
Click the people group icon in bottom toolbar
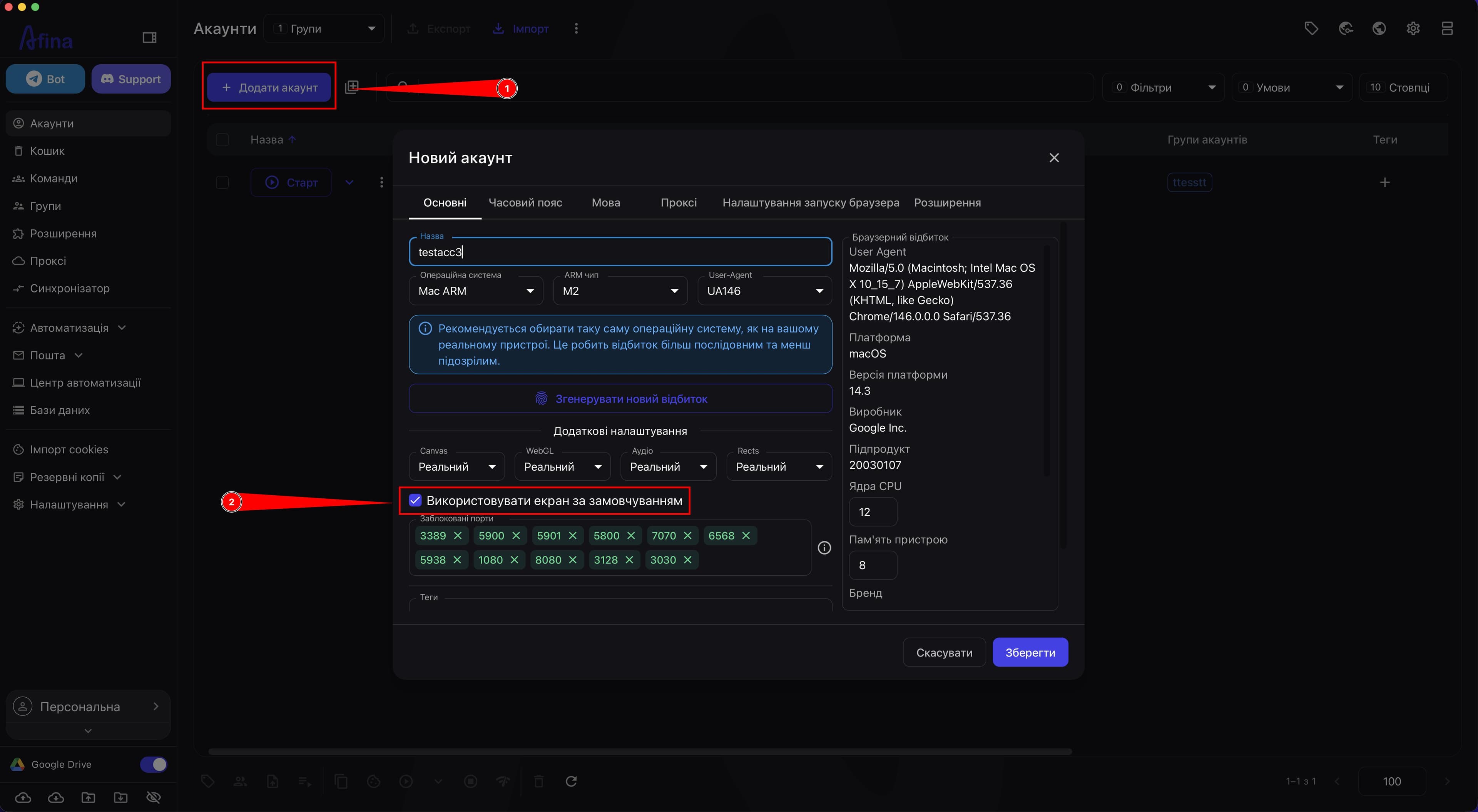pyautogui.click(x=241, y=781)
